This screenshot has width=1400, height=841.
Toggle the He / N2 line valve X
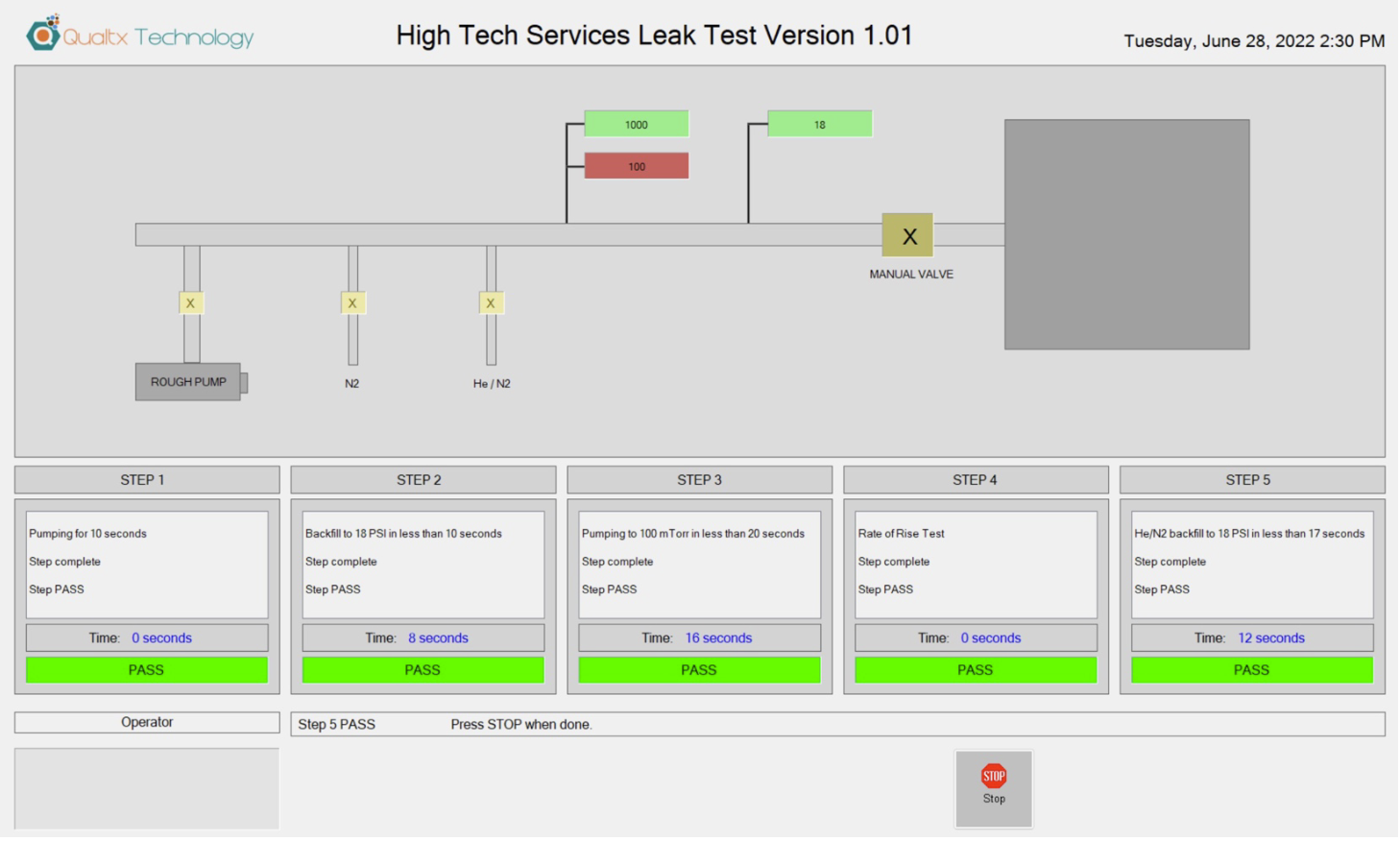tap(491, 303)
